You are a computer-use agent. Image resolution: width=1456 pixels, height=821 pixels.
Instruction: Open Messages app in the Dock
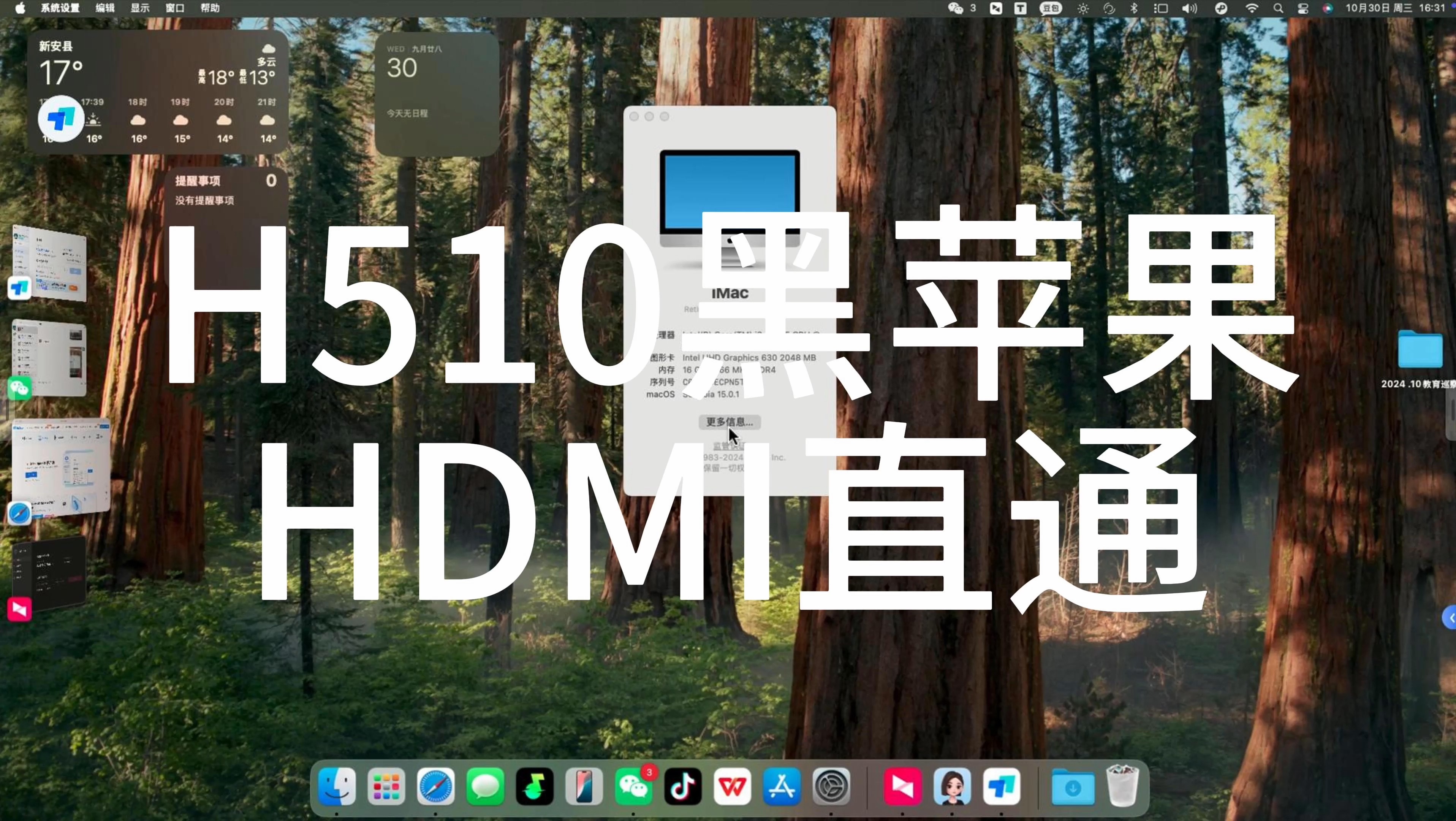[x=485, y=786]
